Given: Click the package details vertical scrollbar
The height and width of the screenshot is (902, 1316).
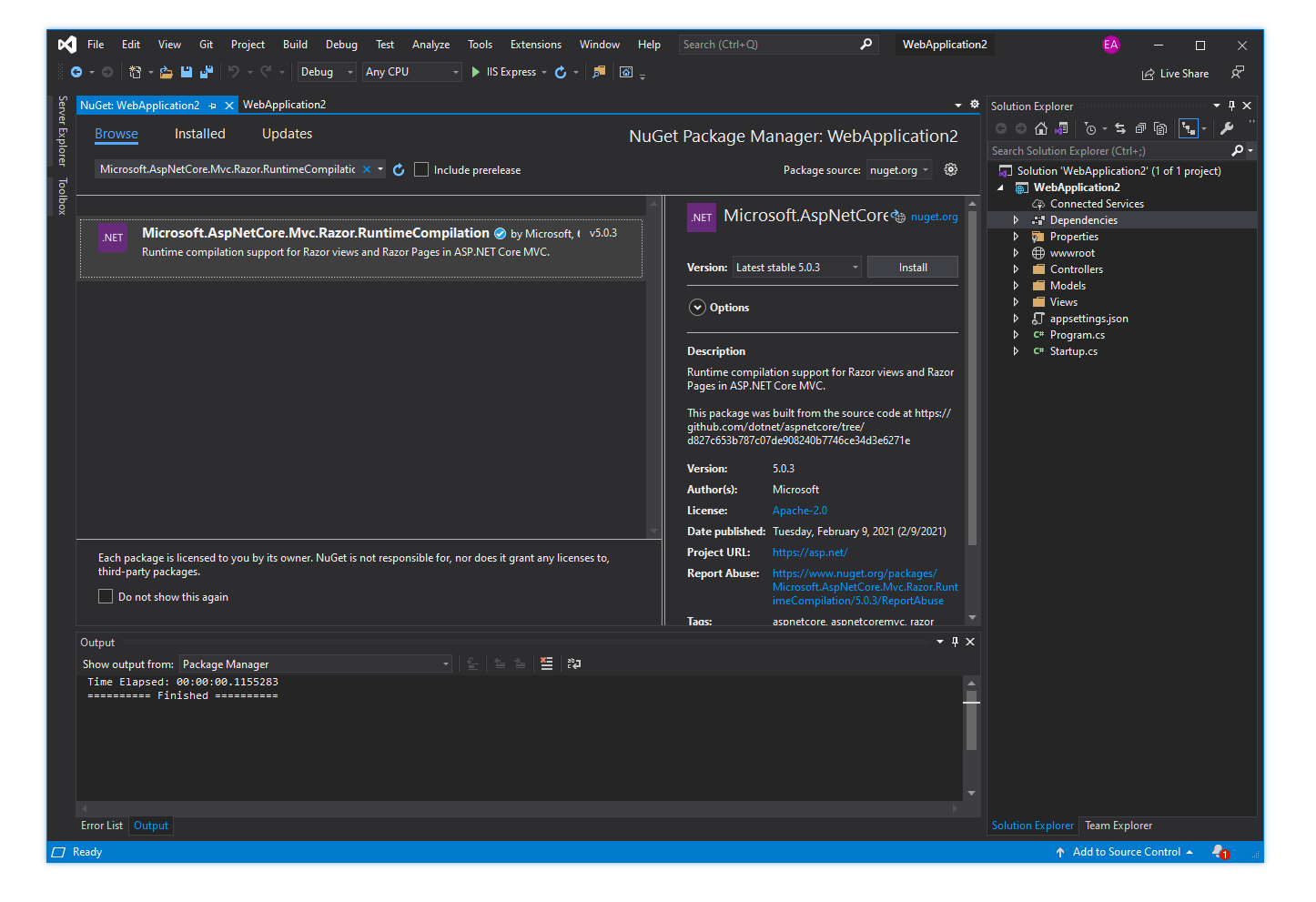Looking at the screenshot, I should 972,379.
